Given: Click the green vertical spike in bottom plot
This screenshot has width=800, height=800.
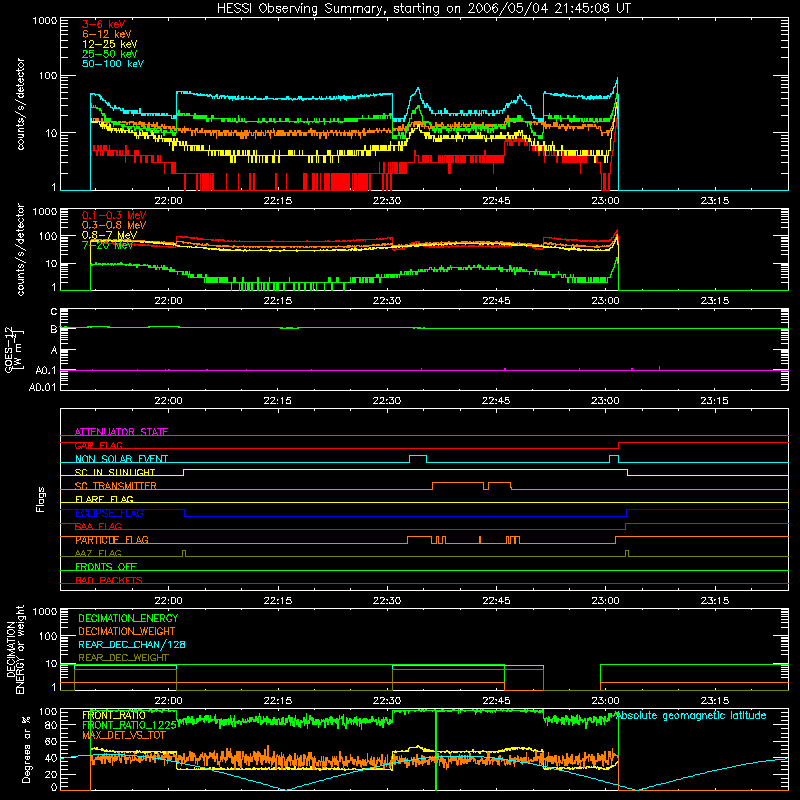Looking at the screenshot, I should (436, 750).
